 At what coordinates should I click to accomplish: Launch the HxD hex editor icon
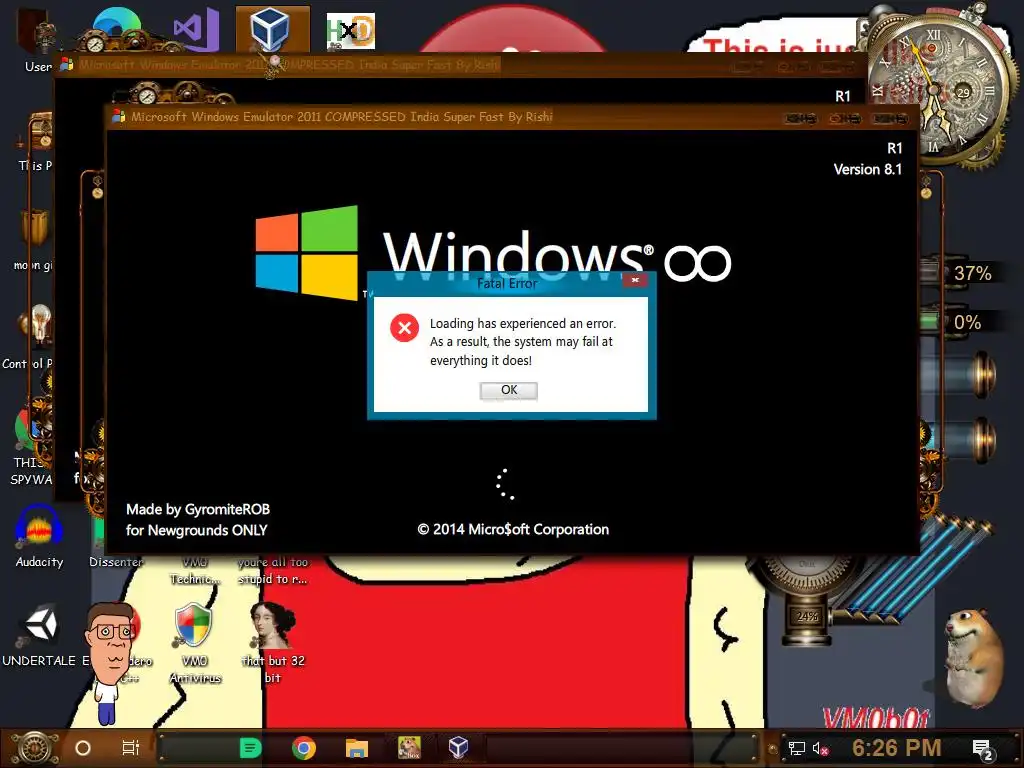351,31
